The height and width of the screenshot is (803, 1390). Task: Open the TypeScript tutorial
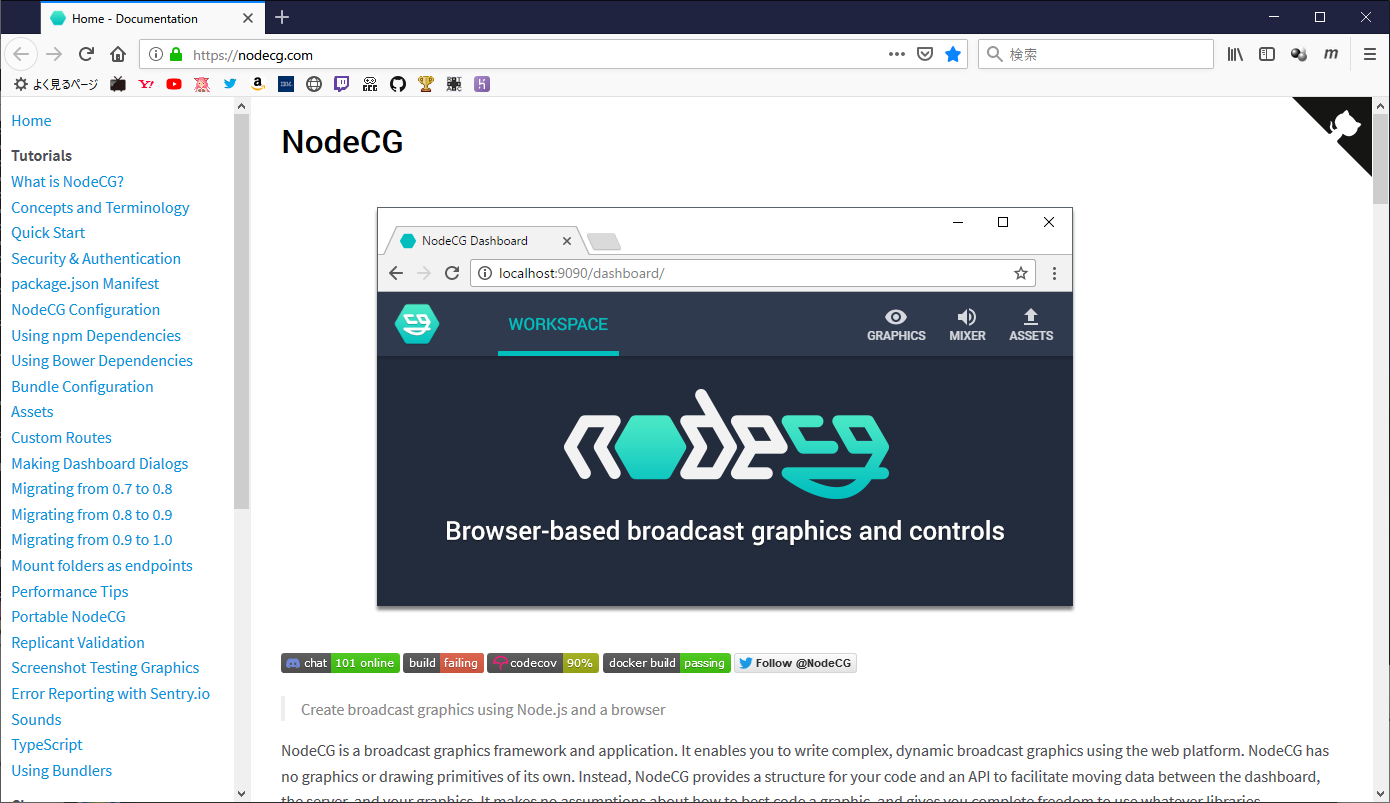tap(47, 745)
